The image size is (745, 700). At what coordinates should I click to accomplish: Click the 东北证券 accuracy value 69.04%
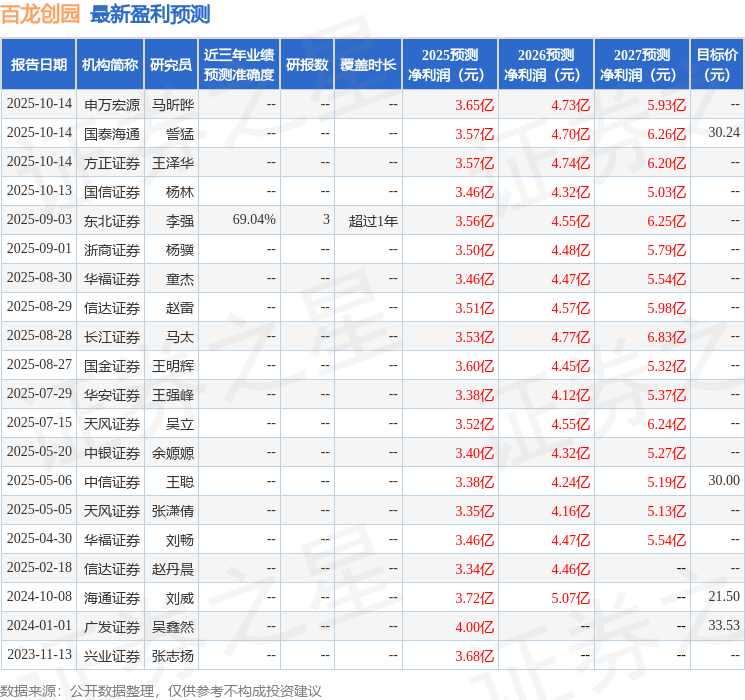[x=254, y=220]
